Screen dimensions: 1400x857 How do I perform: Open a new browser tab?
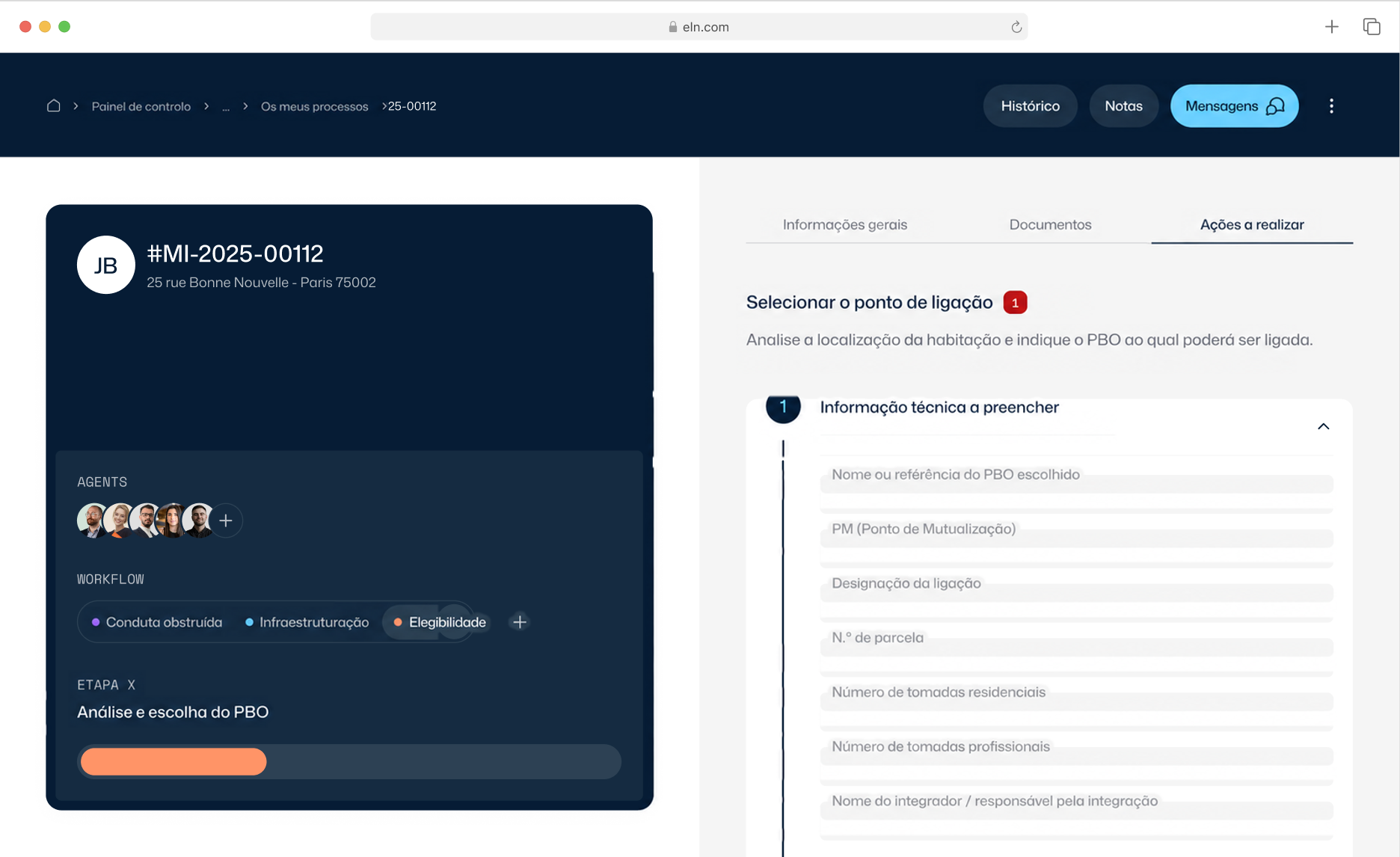tap(1332, 27)
